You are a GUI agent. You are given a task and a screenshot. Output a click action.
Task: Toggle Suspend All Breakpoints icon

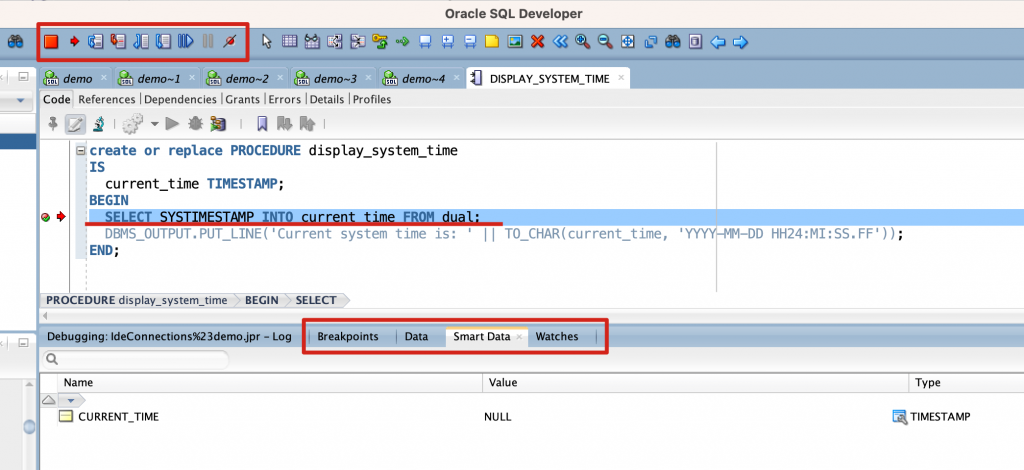229,42
